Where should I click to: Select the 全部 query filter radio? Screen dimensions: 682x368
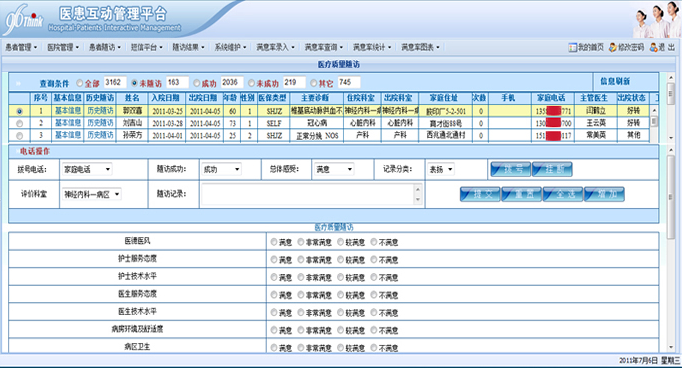[x=79, y=83]
